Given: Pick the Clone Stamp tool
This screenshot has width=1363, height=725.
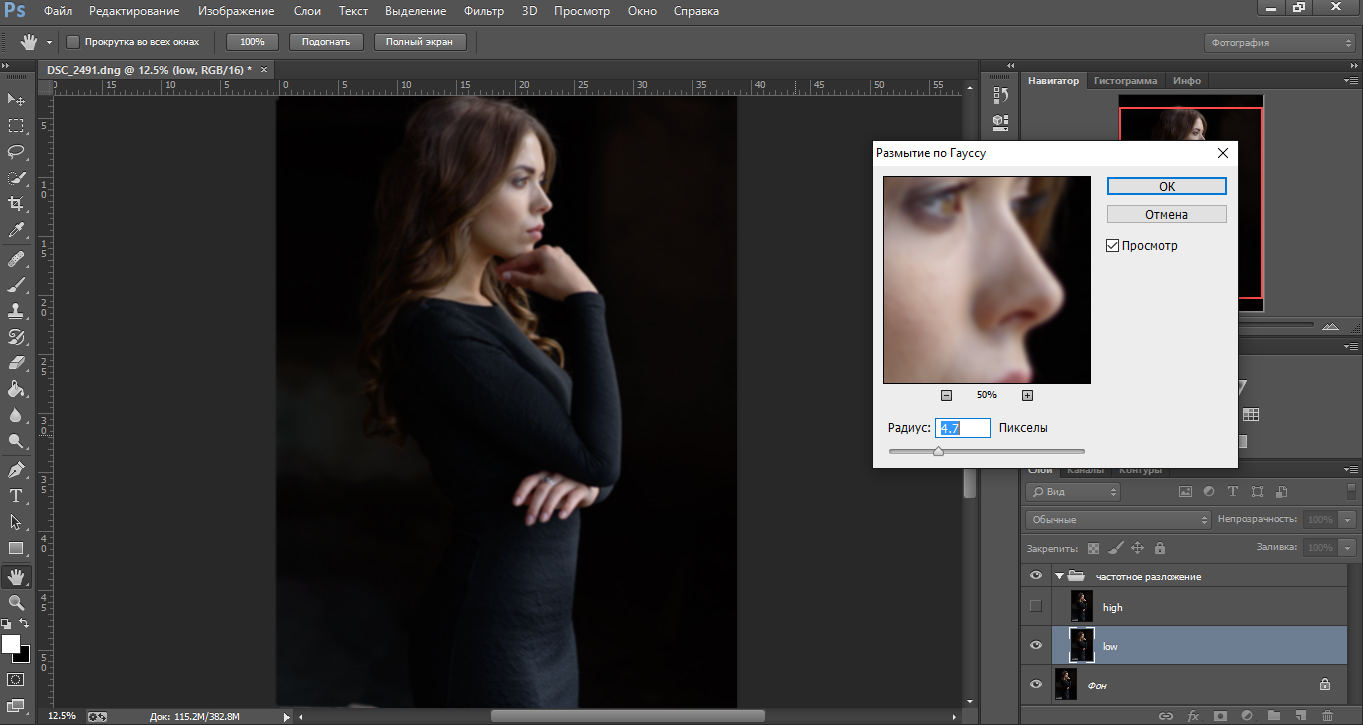Looking at the screenshot, I should [x=16, y=310].
